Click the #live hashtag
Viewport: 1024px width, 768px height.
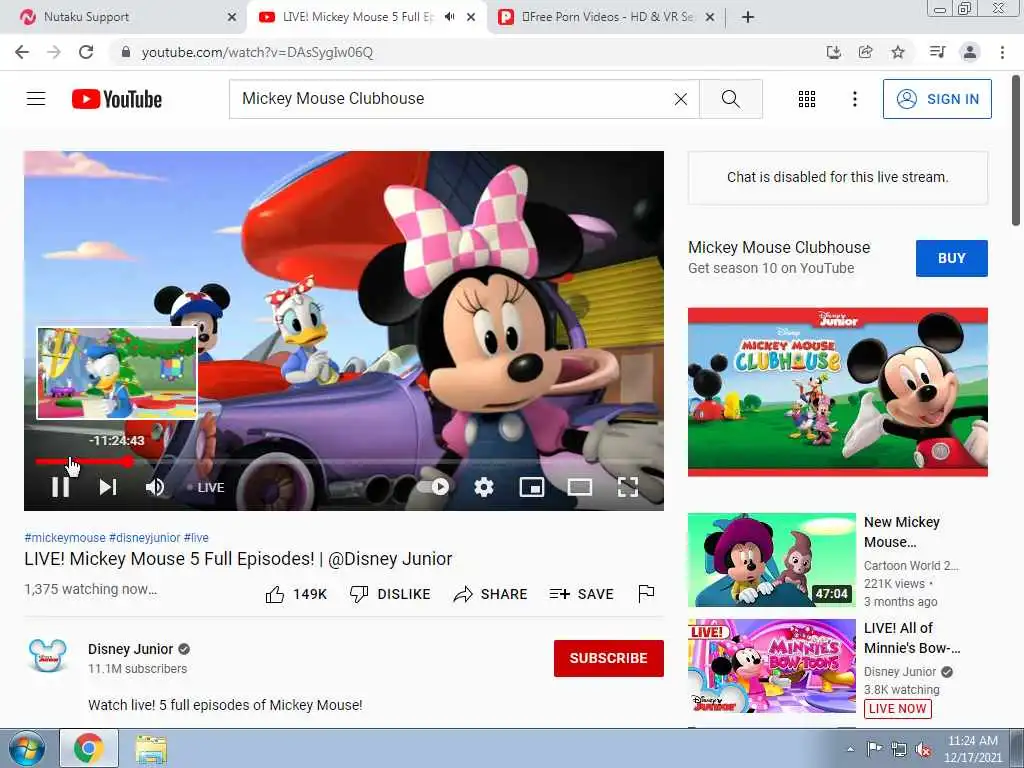pos(196,538)
